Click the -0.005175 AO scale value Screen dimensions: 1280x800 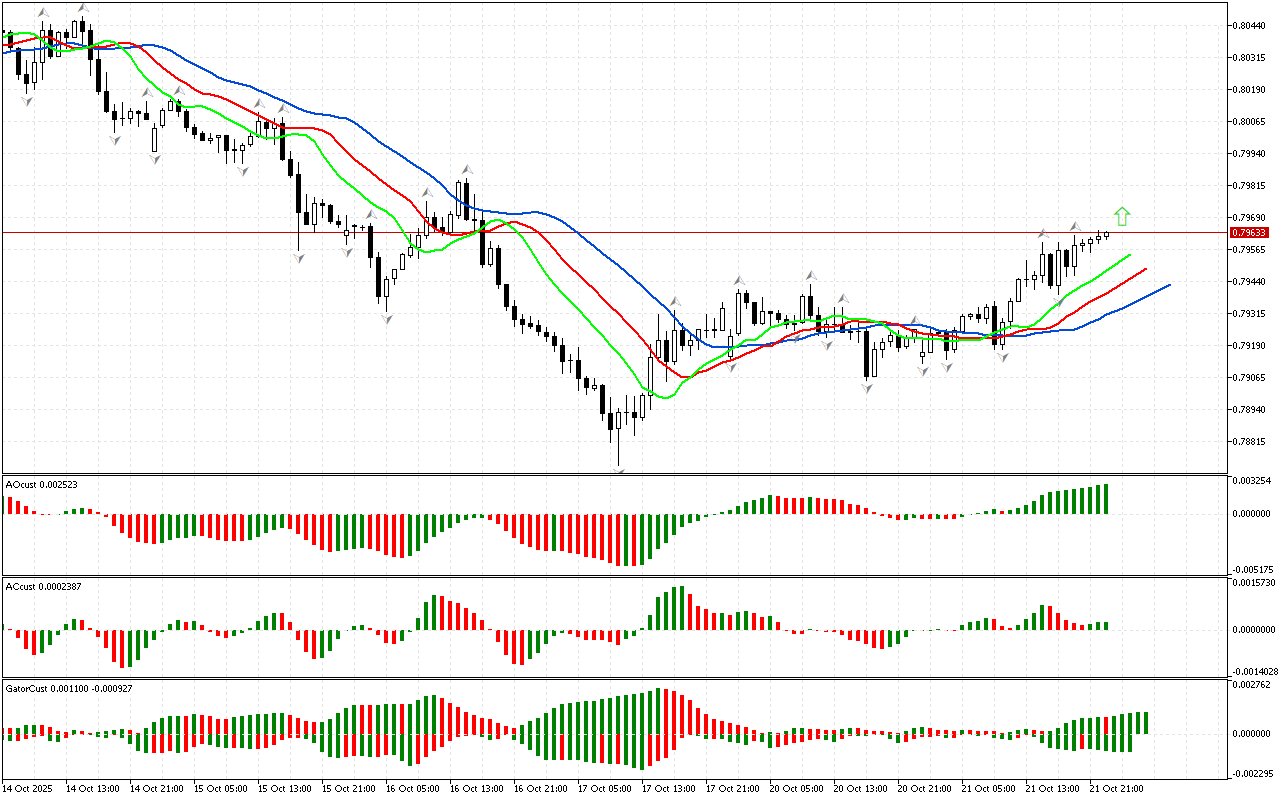click(1254, 568)
